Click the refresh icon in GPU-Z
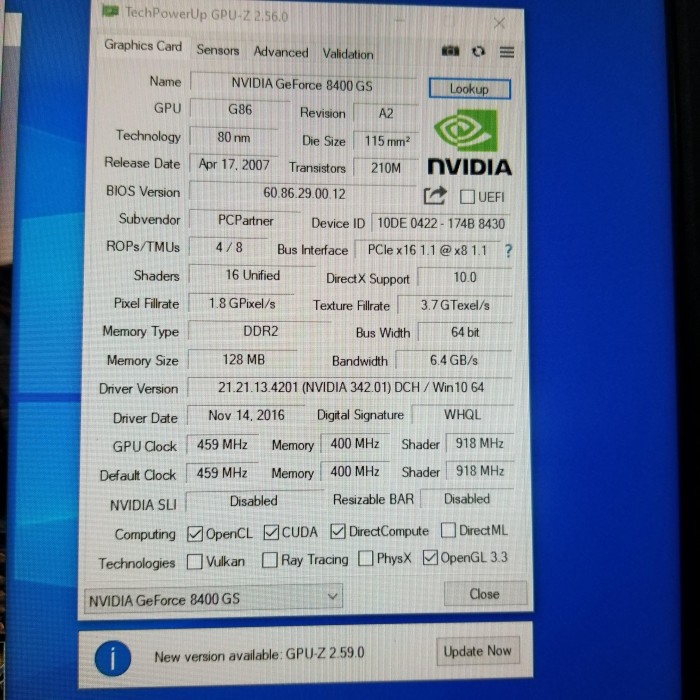The image size is (700, 700). (x=479, y=52)
